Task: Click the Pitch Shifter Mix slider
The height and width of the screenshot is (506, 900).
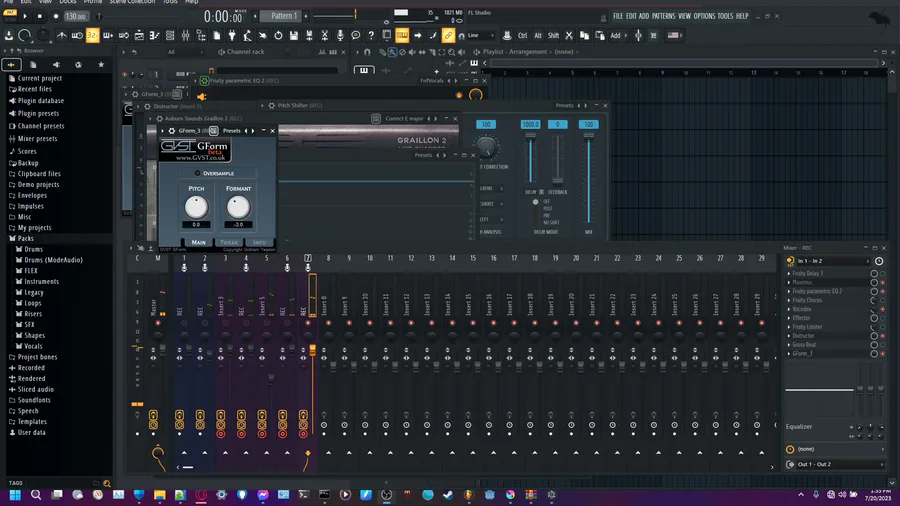Action: (x=588, y=178)
